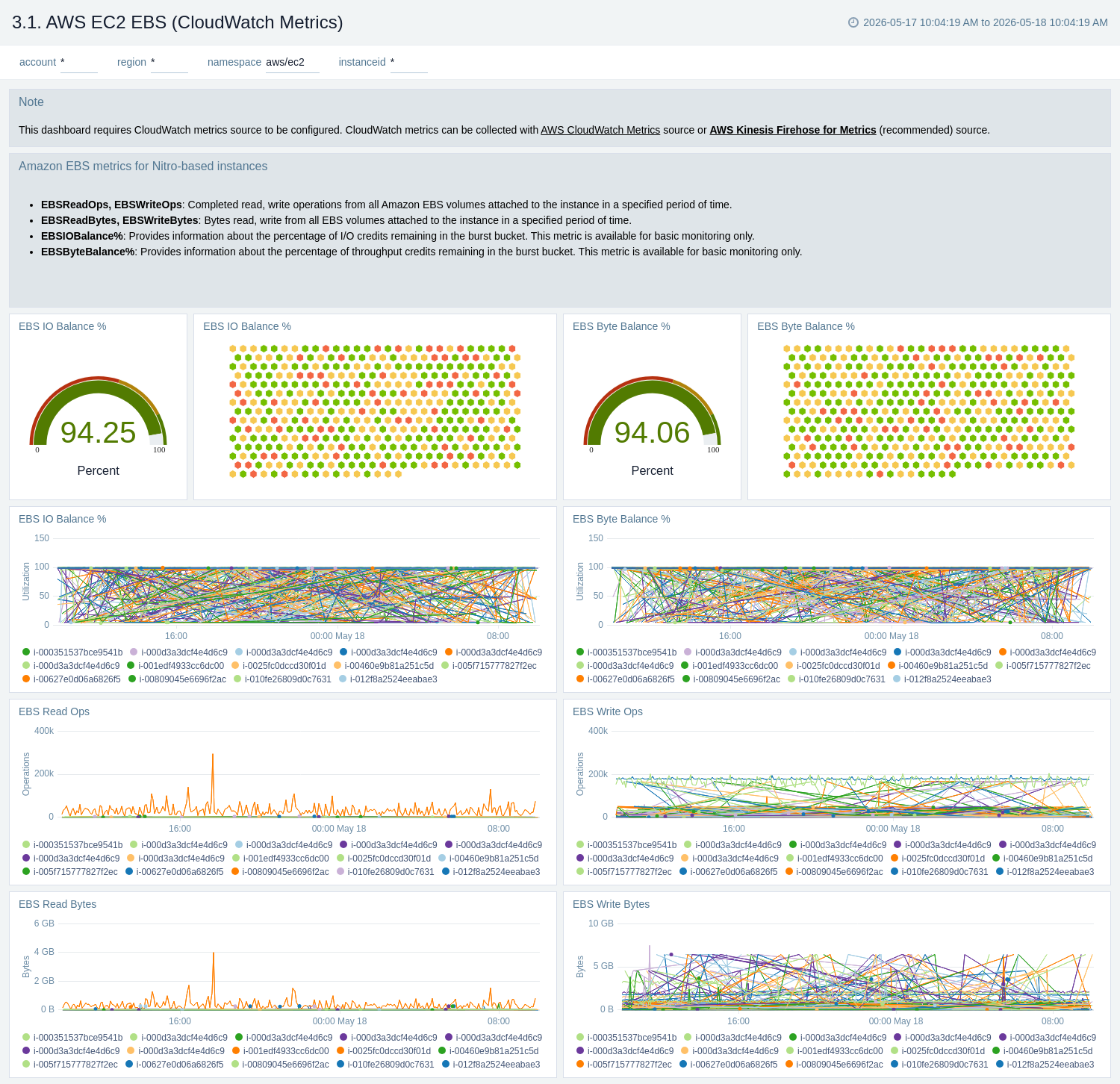Click the account filter input field
The height and width of the screenshot is (1084, 1120).
[78, 62]
